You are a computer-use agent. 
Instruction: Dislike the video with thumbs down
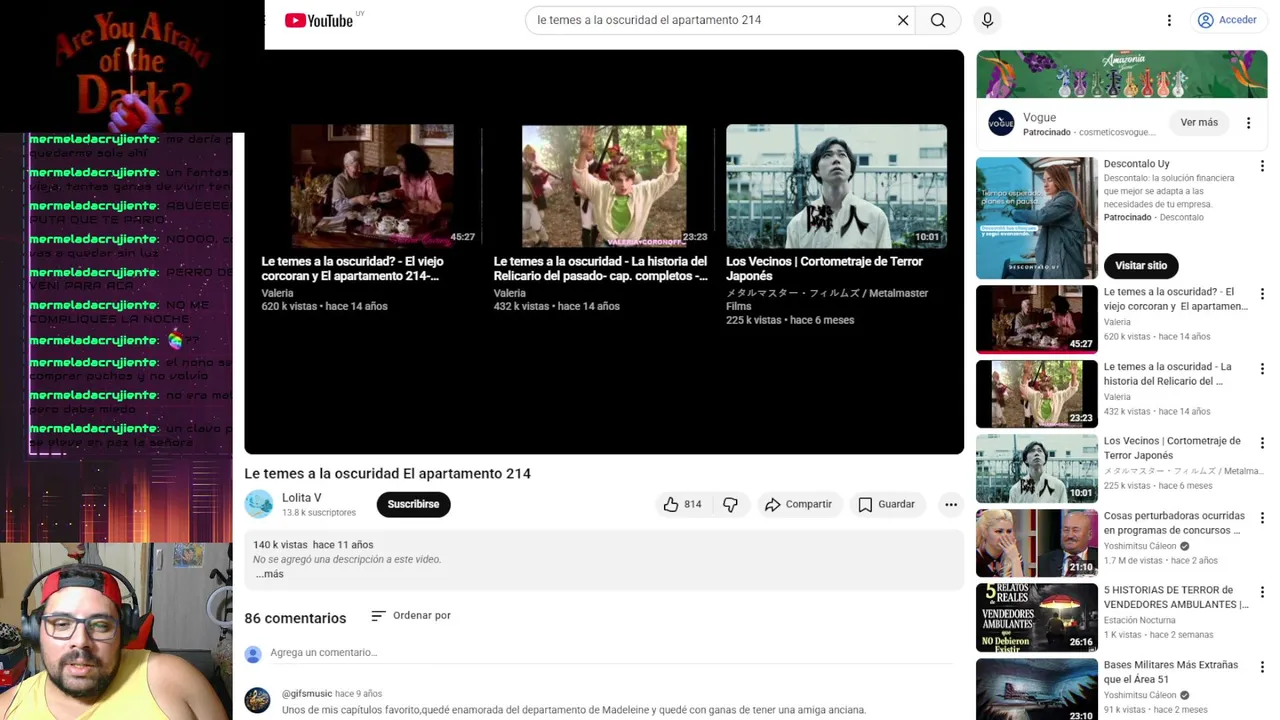(x=730, y=505)
